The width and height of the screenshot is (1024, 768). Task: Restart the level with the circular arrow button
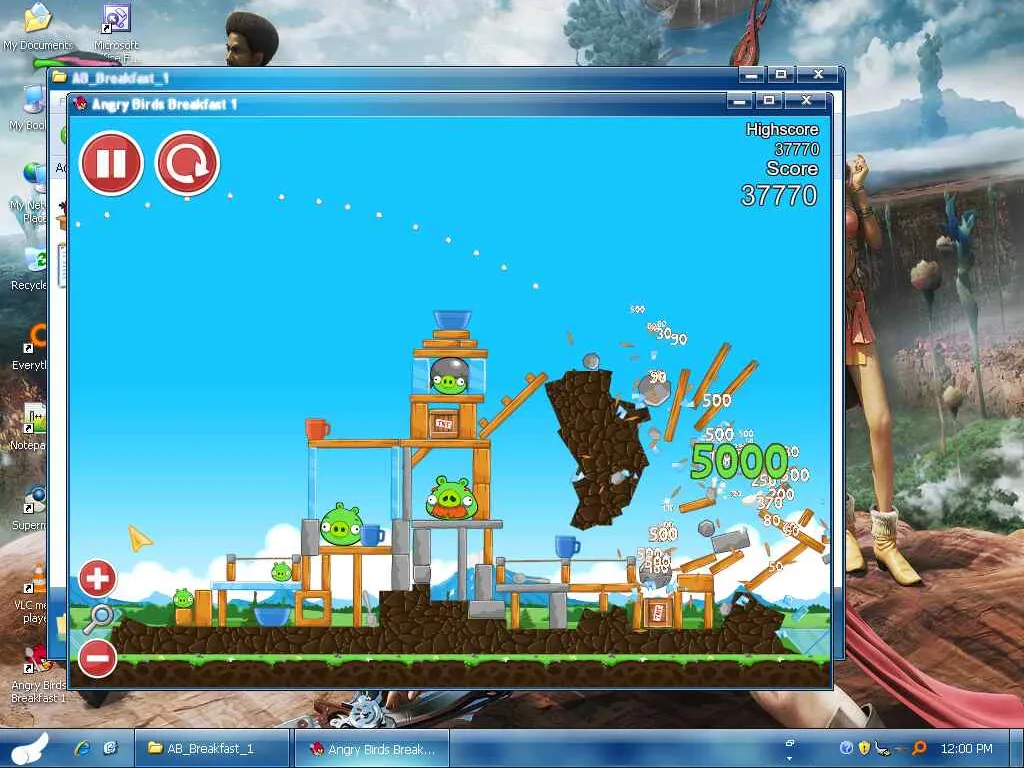(x=187, y=163)
